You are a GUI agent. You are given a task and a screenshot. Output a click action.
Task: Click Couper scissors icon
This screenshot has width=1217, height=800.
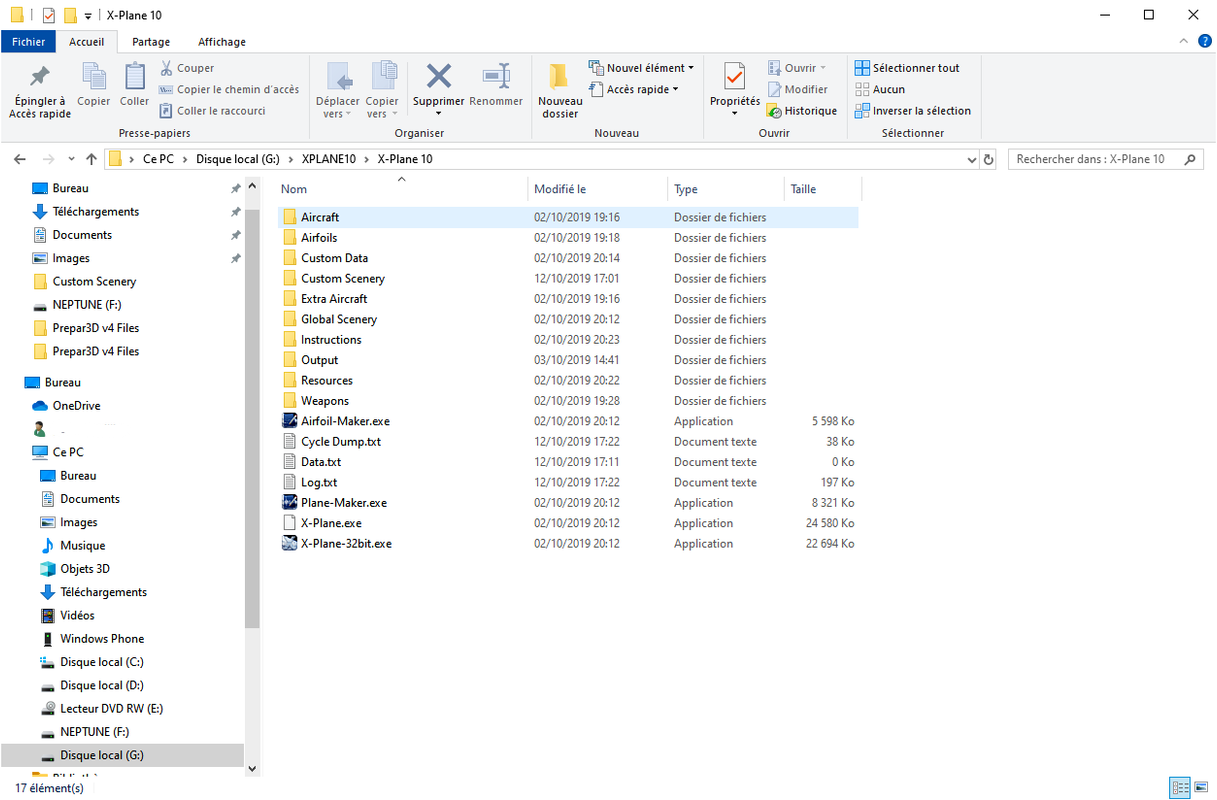[x=167, y=68]
